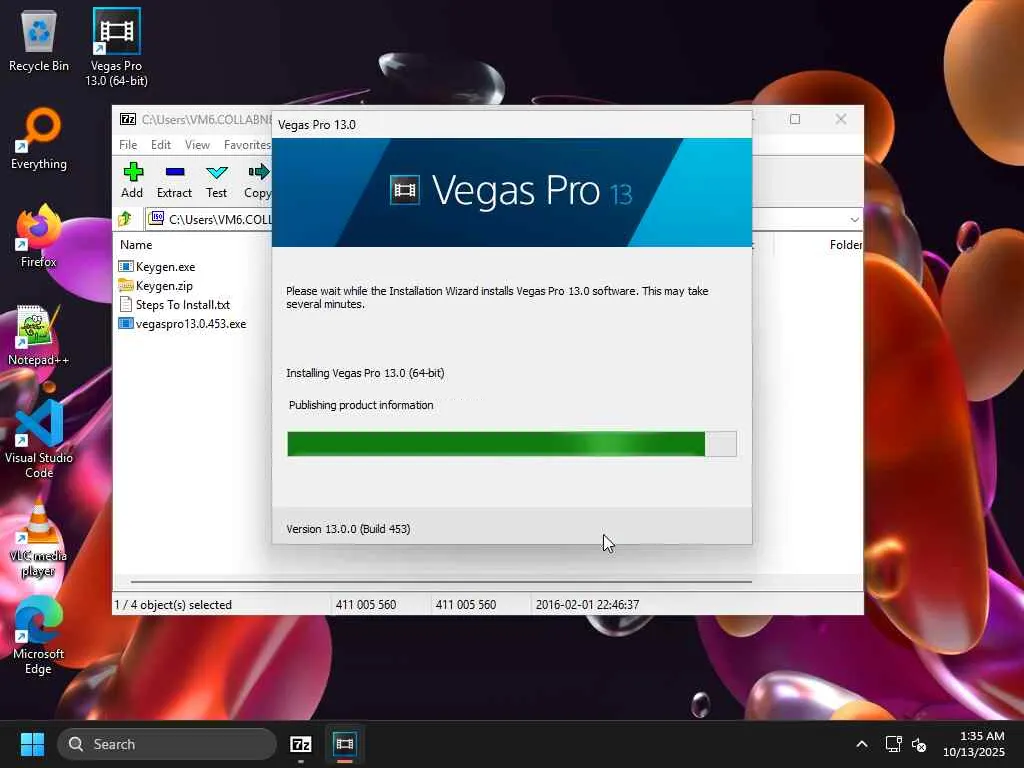1024x768 pixels.
Task: Click the Extract tool in 7-Zip
Action: (174, 180)
